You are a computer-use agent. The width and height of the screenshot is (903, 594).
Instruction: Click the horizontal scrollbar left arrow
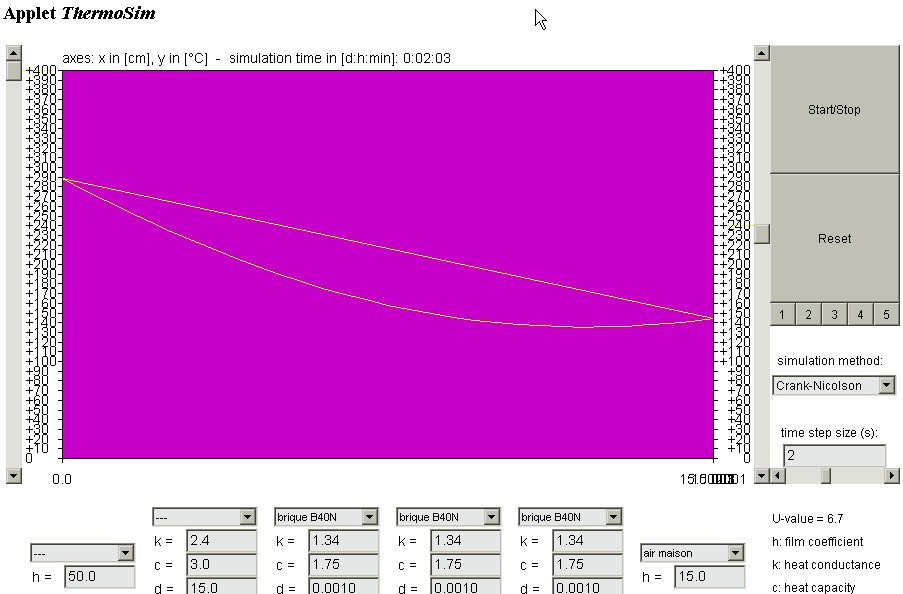(777, 475)
